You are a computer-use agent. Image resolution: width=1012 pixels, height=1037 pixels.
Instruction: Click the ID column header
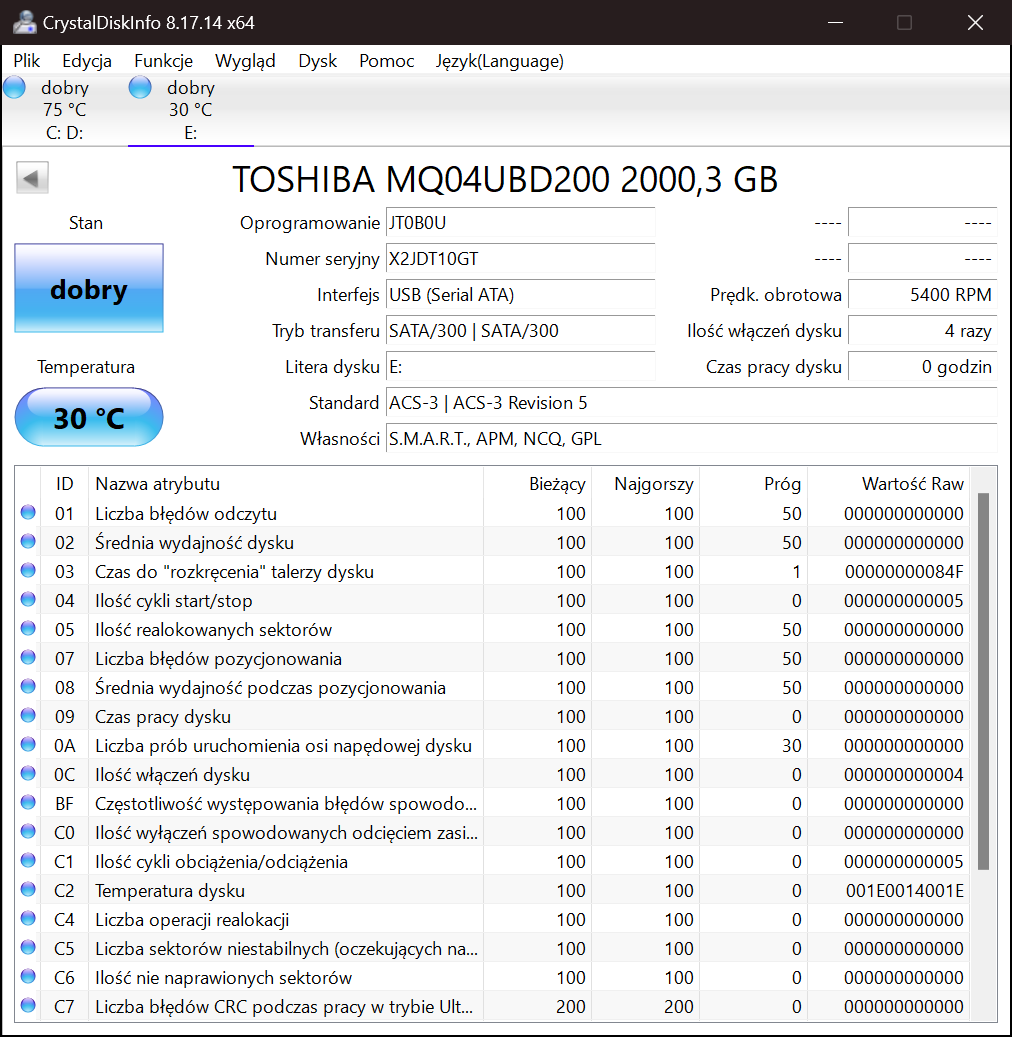(64, 483)
